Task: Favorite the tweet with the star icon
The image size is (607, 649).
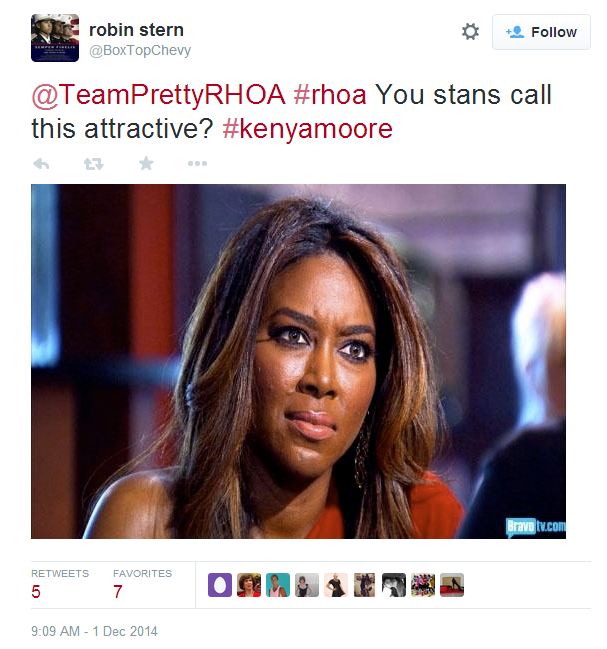Action: [146, 163]
